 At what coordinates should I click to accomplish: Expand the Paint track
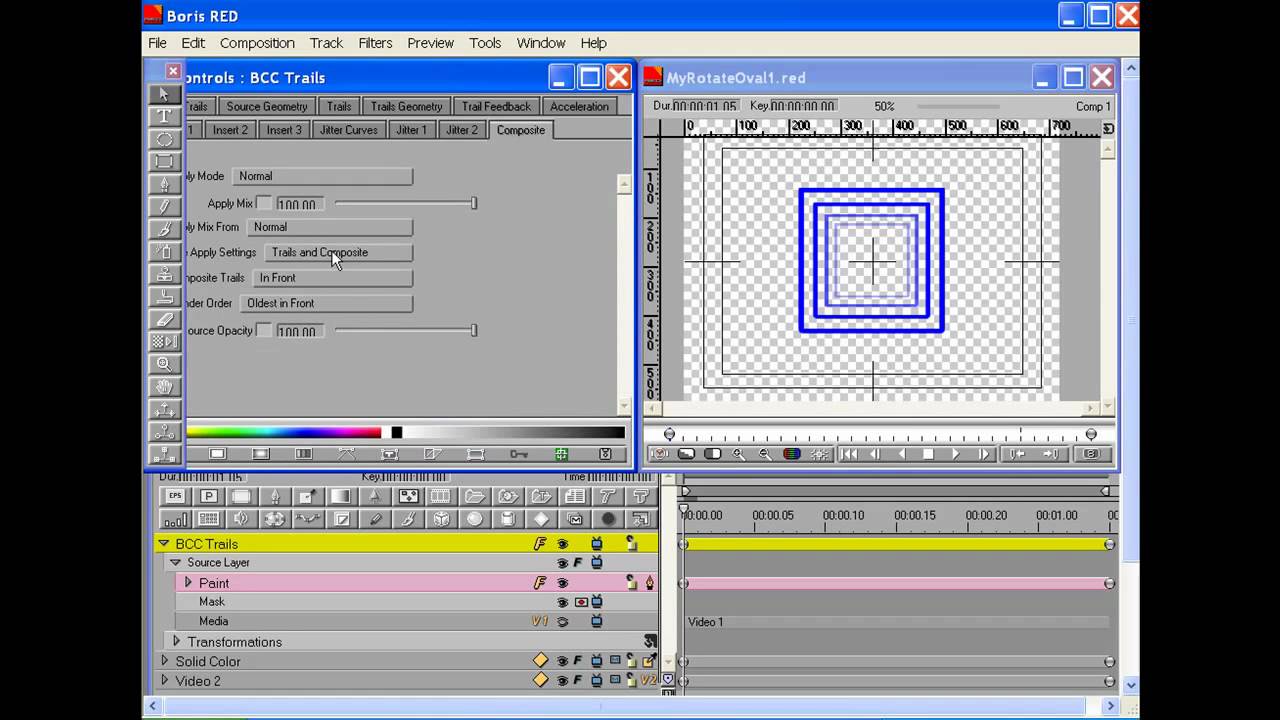tap(187, 582)
